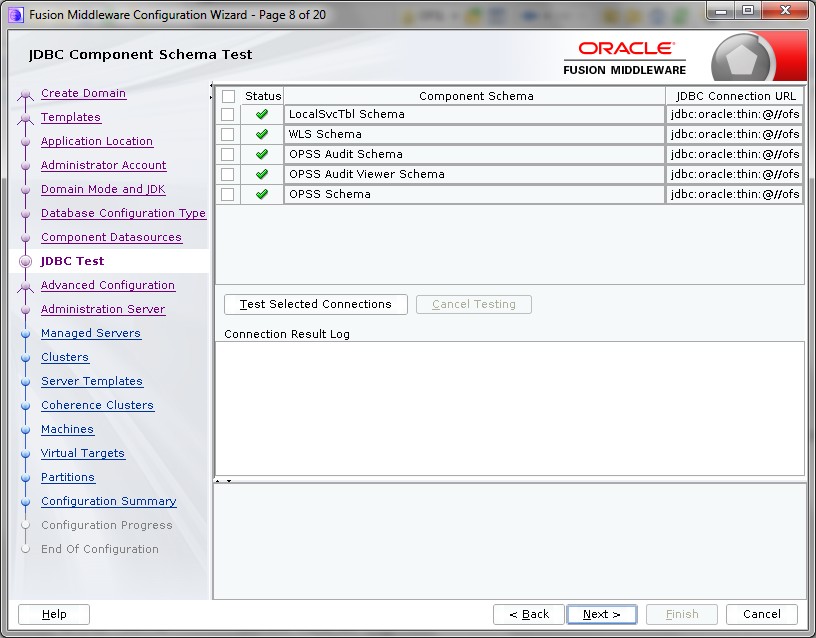Minimize the Configuration Wizard window
This screenshot has width=816, height=638.
click(x=721, y=11)
